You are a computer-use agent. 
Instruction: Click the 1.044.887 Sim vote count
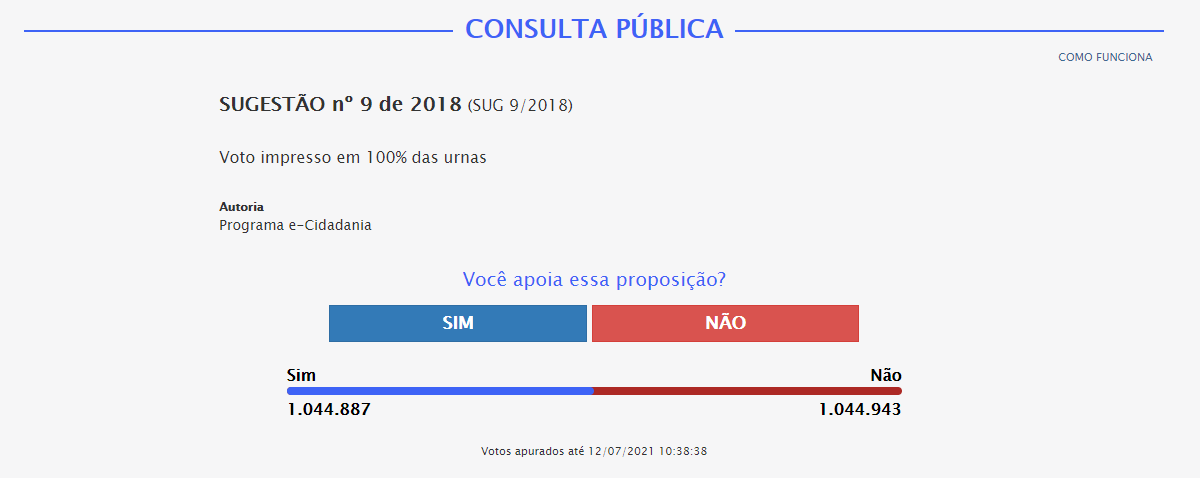point(329,410)
